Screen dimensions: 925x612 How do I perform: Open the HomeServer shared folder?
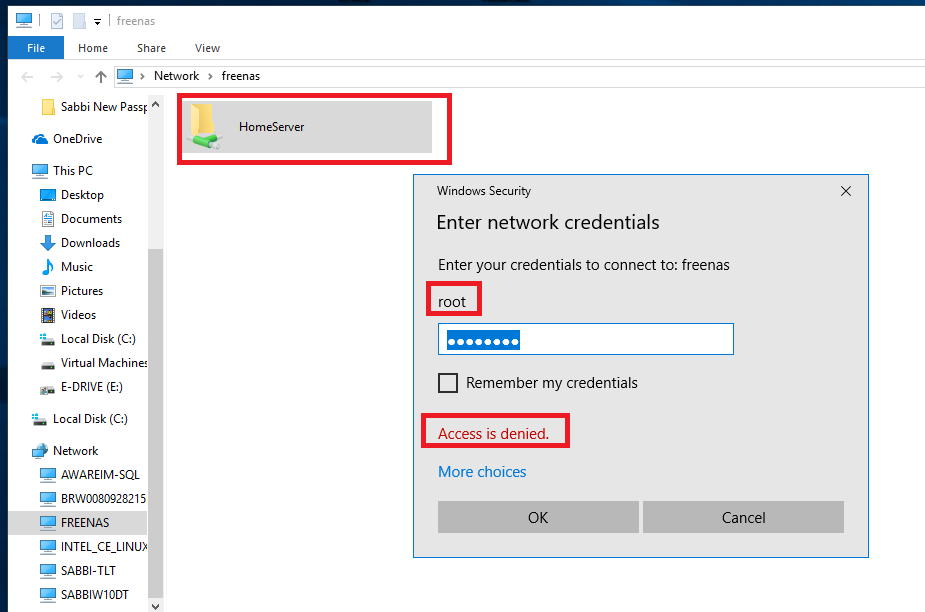(x=307, y=127)
